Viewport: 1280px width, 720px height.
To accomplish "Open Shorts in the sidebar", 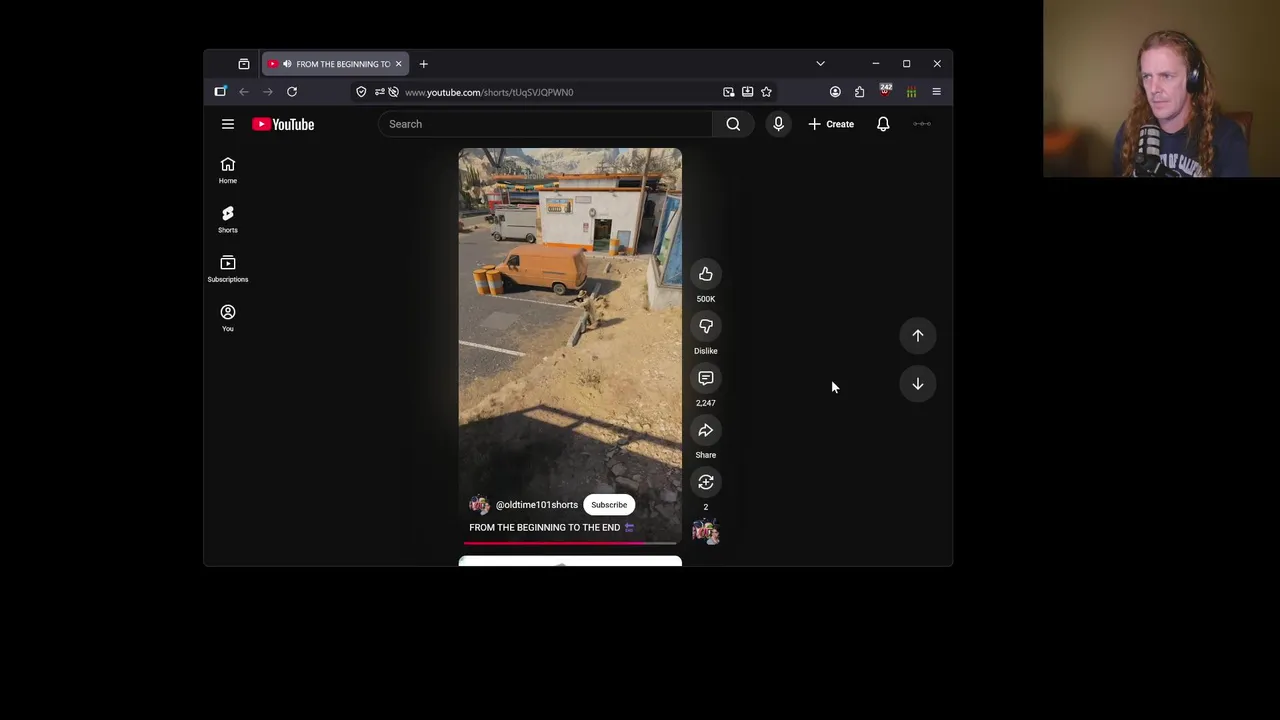I will (x=228, y=219).
